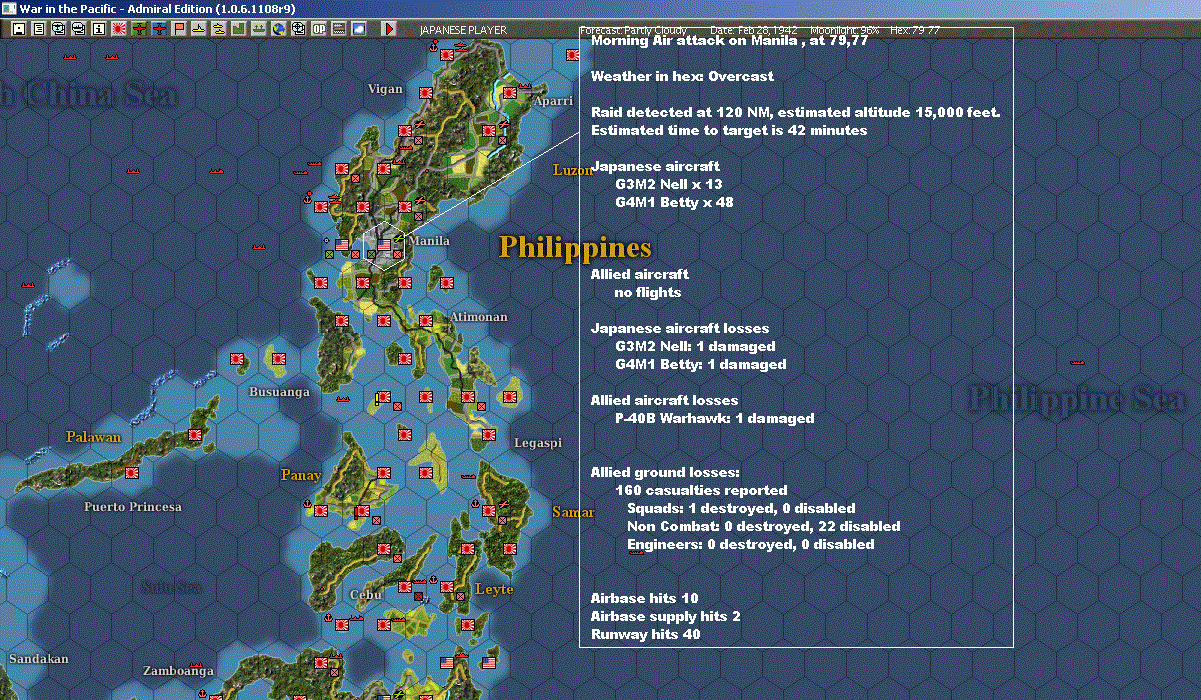The height and width of the screenshot is (700, 1201).
Task: Click the 'Palawan' island label
Action: [x=93, y=437]
